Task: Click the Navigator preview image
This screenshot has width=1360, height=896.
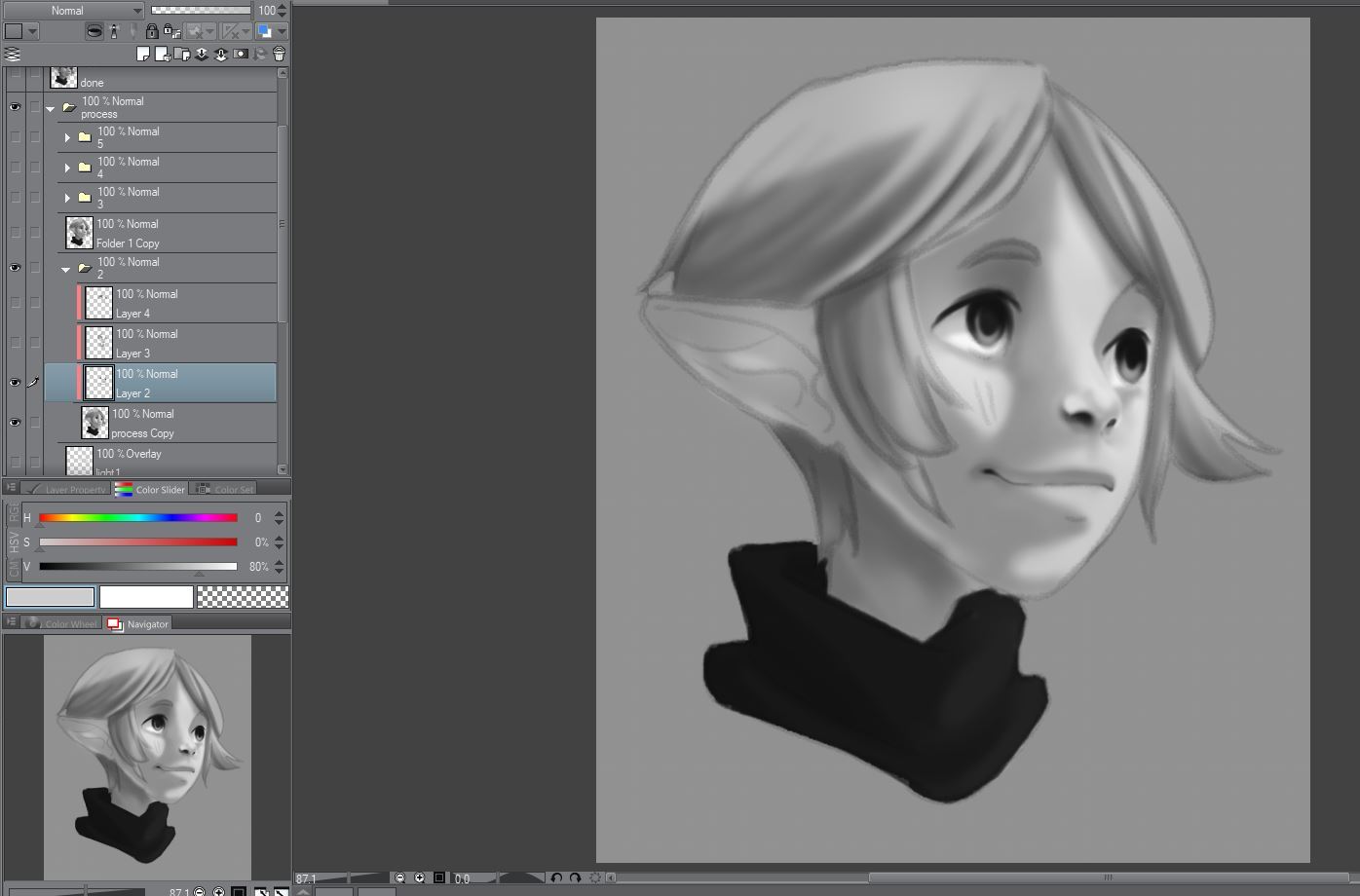Action: tap(147, 757)
